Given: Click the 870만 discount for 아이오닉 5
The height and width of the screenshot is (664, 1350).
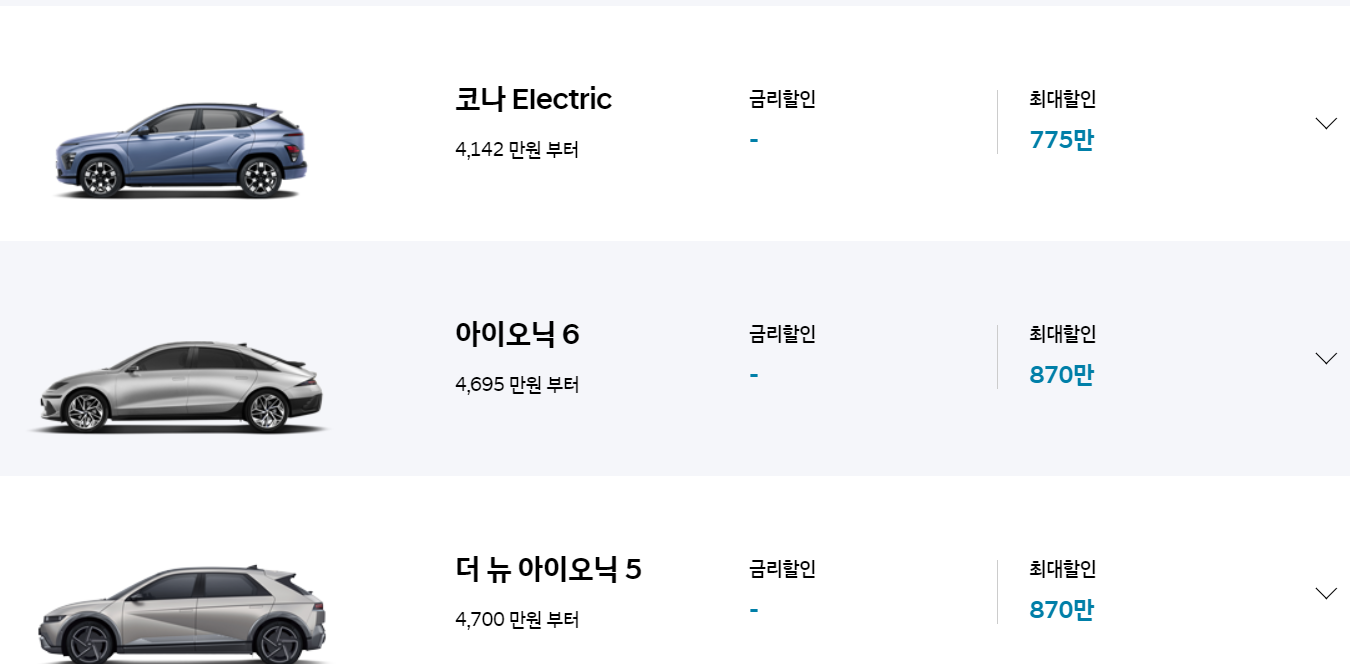Looking at the screenshot, I should click(x=1060, y=609).
